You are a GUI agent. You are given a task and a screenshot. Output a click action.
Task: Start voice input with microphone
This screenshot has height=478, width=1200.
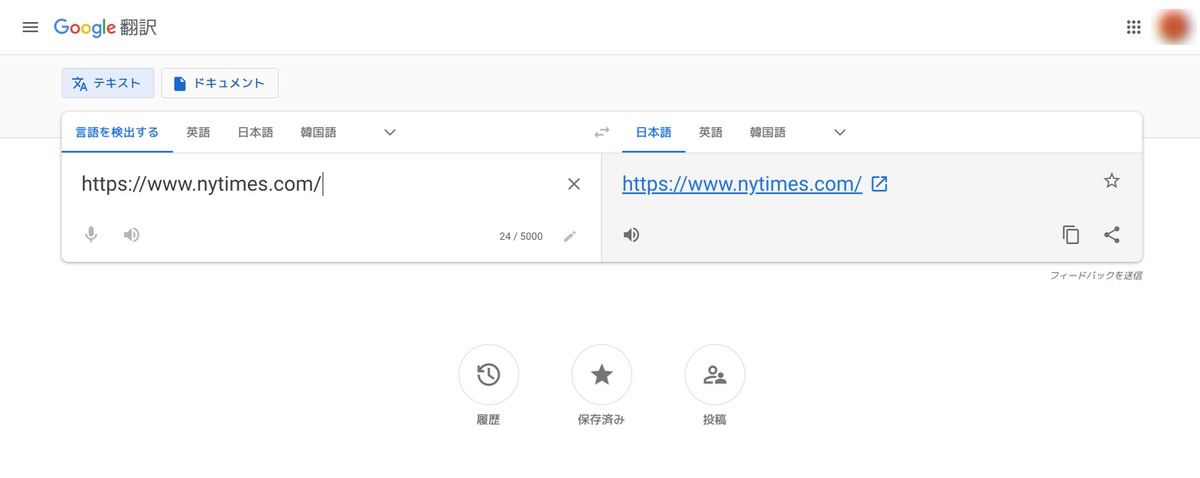(x=91, y=235)
